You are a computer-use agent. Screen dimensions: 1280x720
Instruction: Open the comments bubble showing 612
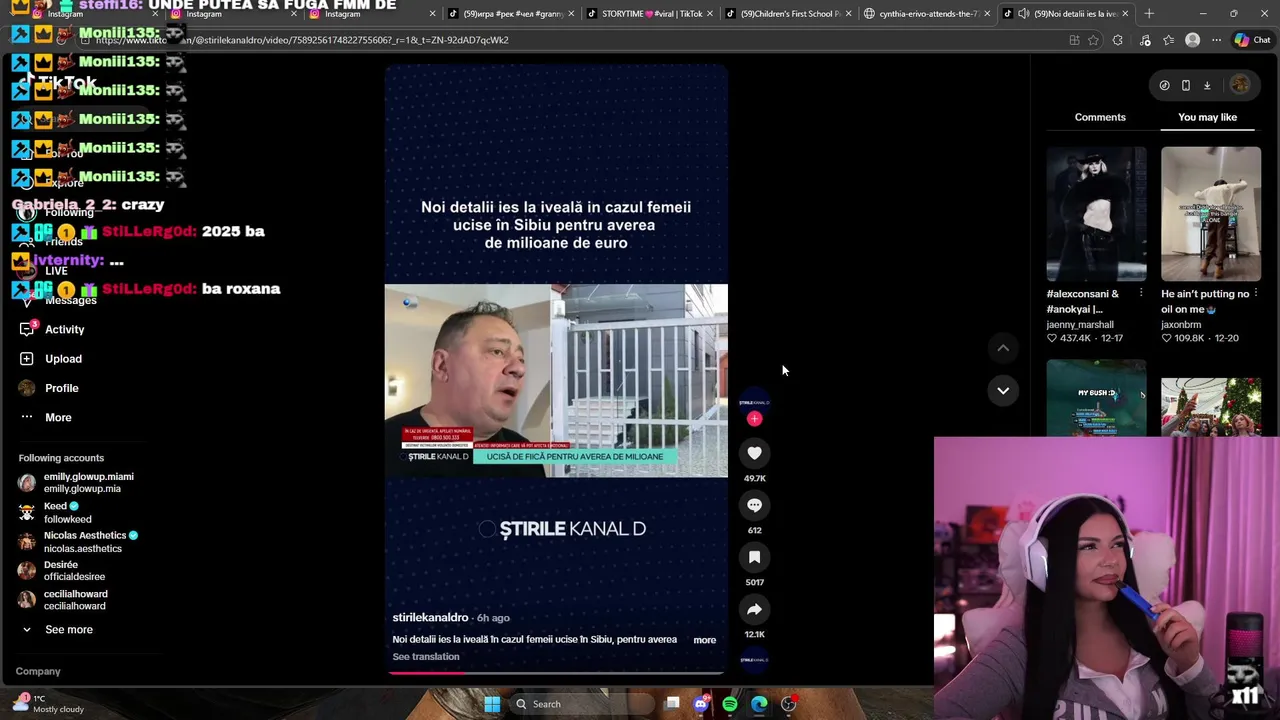point(754,505)
